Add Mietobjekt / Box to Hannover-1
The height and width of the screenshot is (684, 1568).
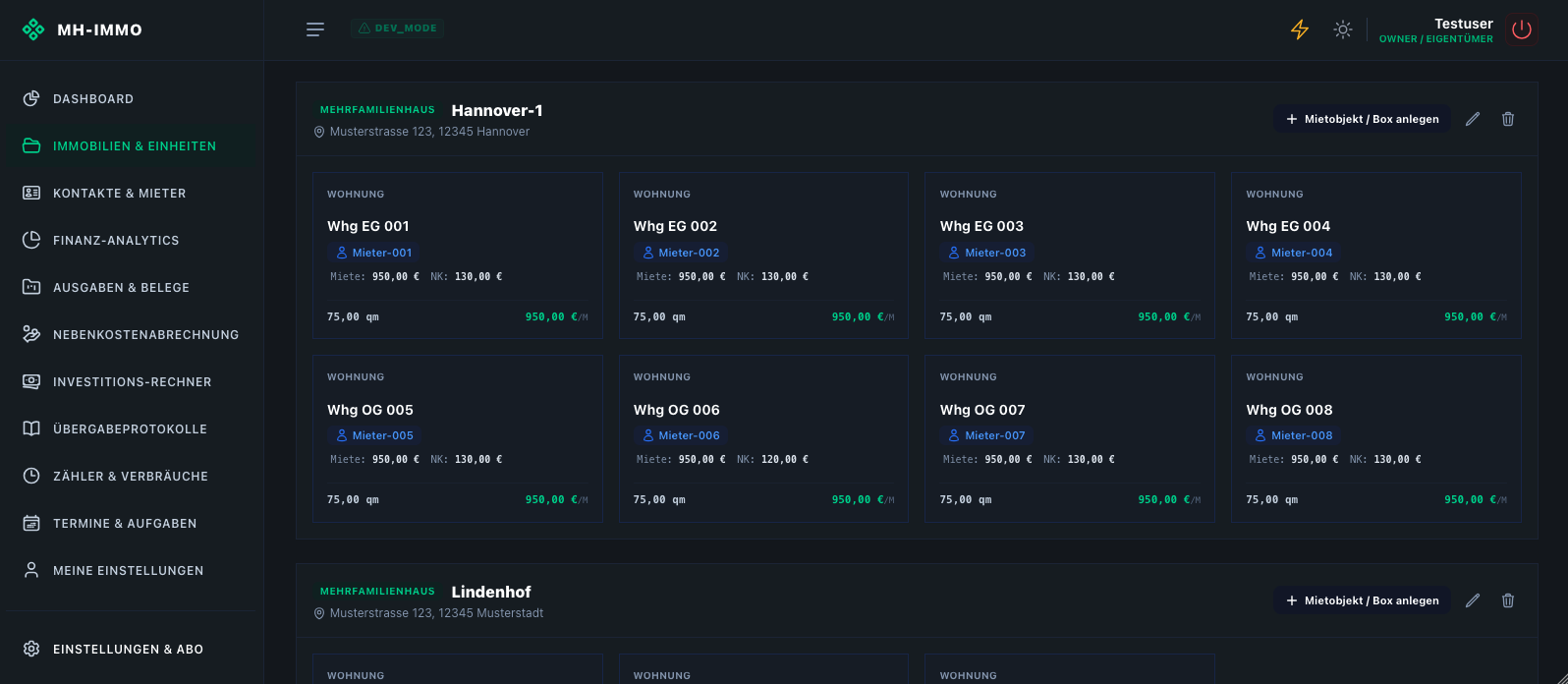tap(1362, 119)
